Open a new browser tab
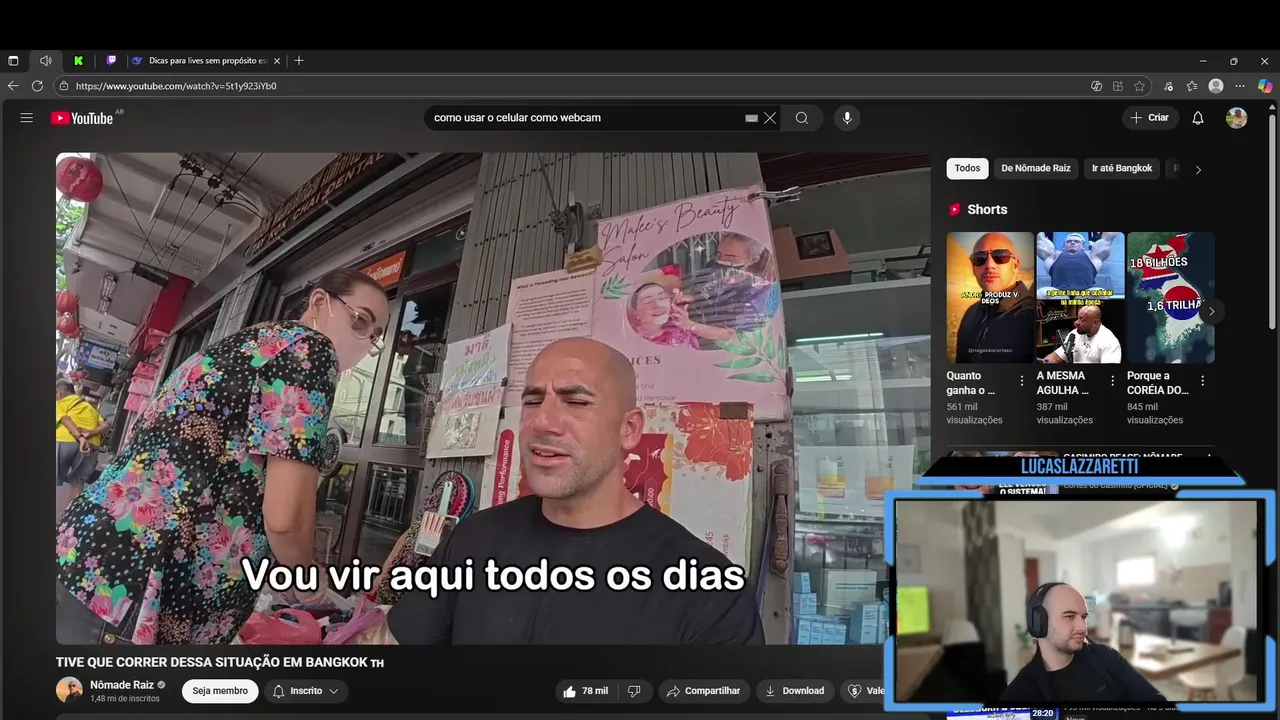The image size is (1280, 720). click(x=298, y=61)
